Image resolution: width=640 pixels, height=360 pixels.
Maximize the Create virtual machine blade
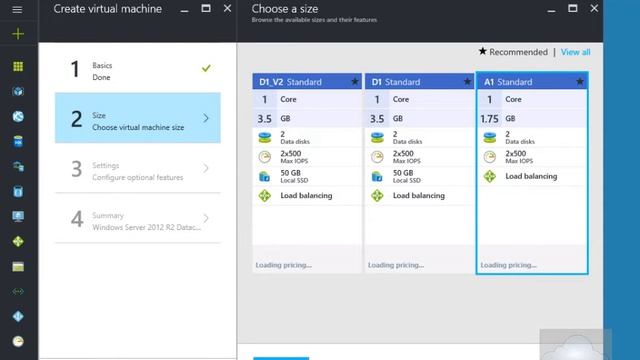pyautogui.click(x=206, y=9)
